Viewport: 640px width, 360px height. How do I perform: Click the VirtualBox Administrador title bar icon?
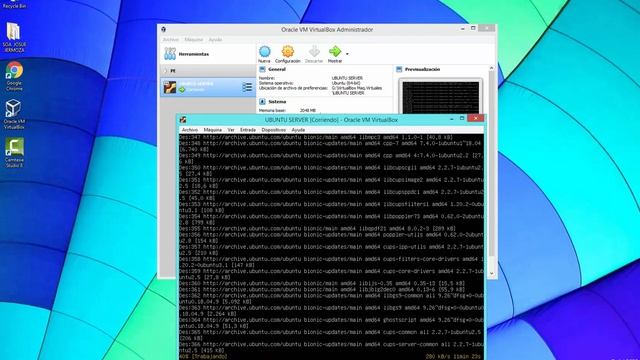pyautogui.click(x=163, y=29)
